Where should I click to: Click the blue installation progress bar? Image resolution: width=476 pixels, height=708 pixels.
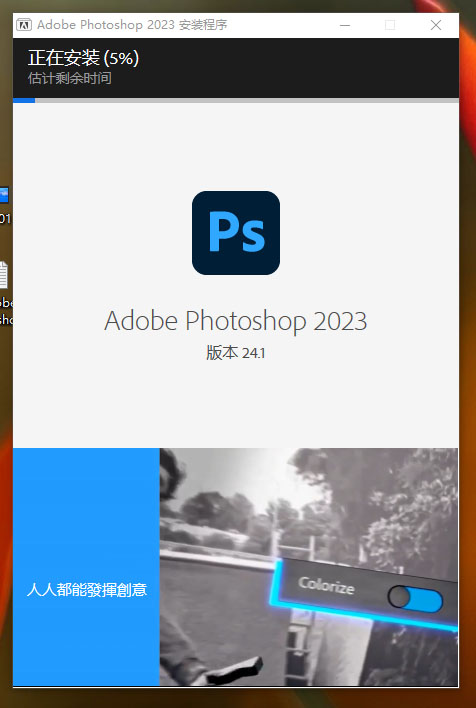pos(24,100)
